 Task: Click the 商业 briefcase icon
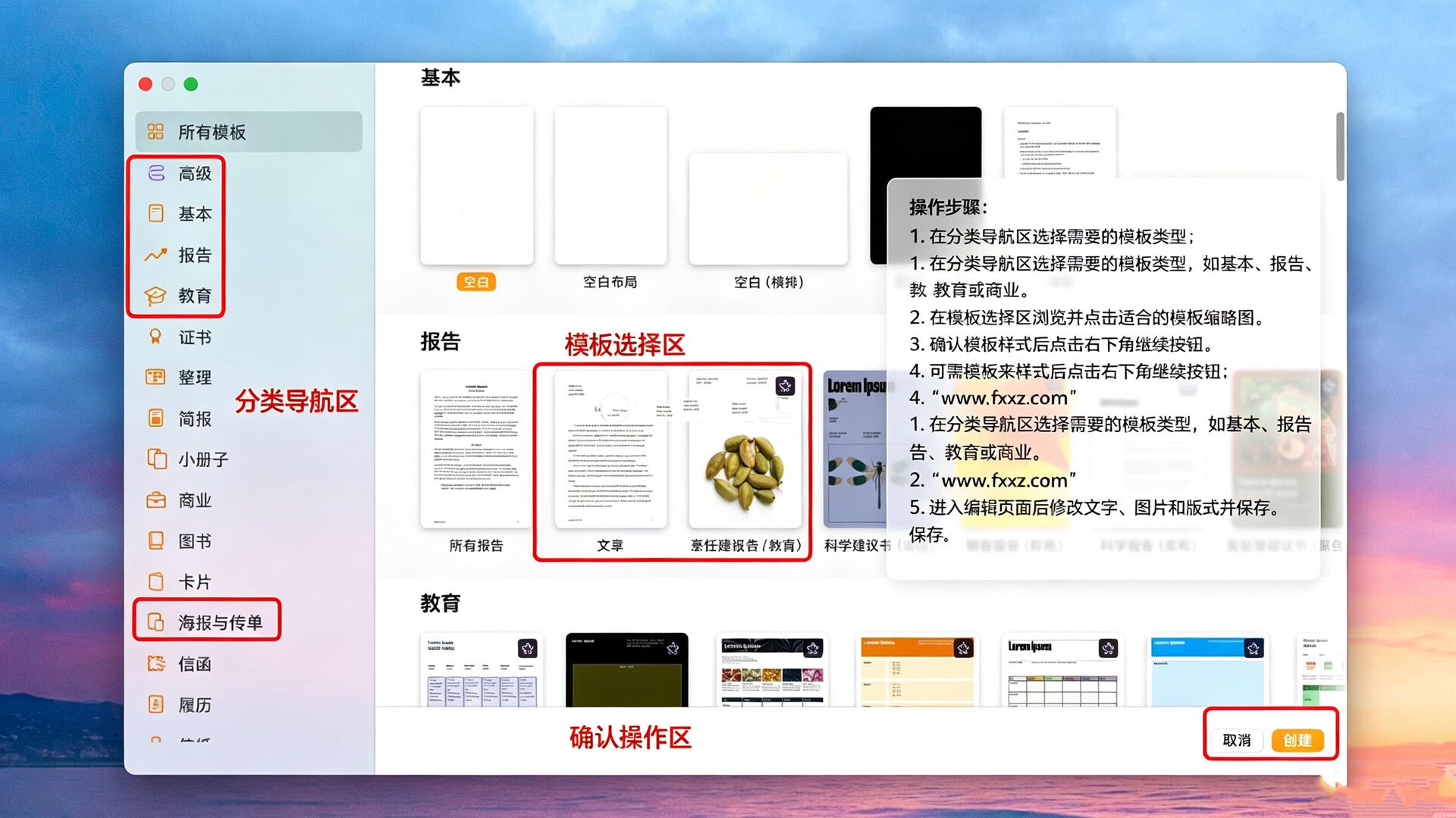click(155, 500)
